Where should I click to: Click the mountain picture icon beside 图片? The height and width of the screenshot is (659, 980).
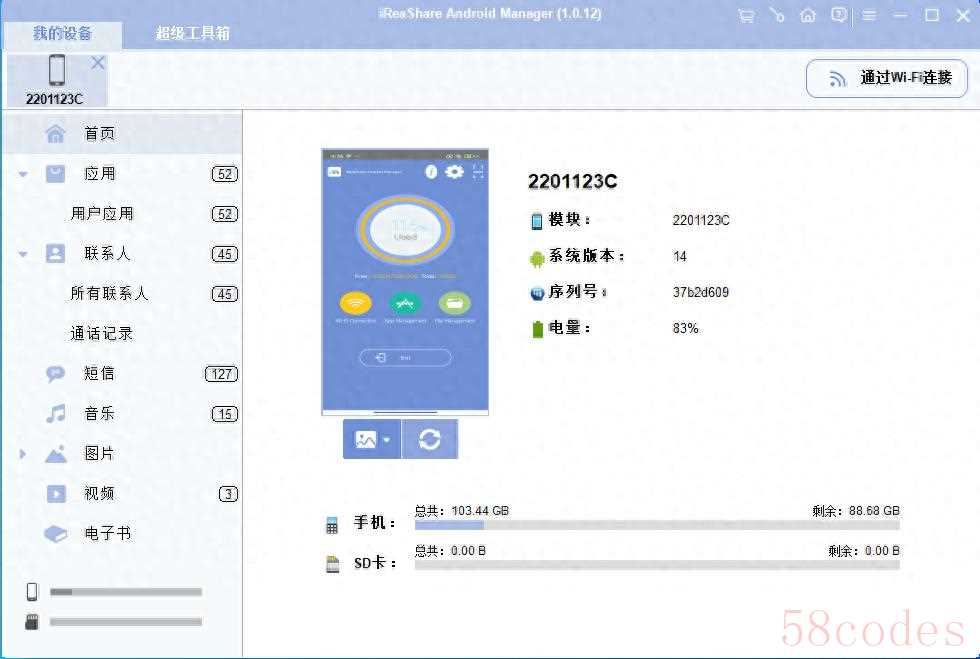[56, 454]
